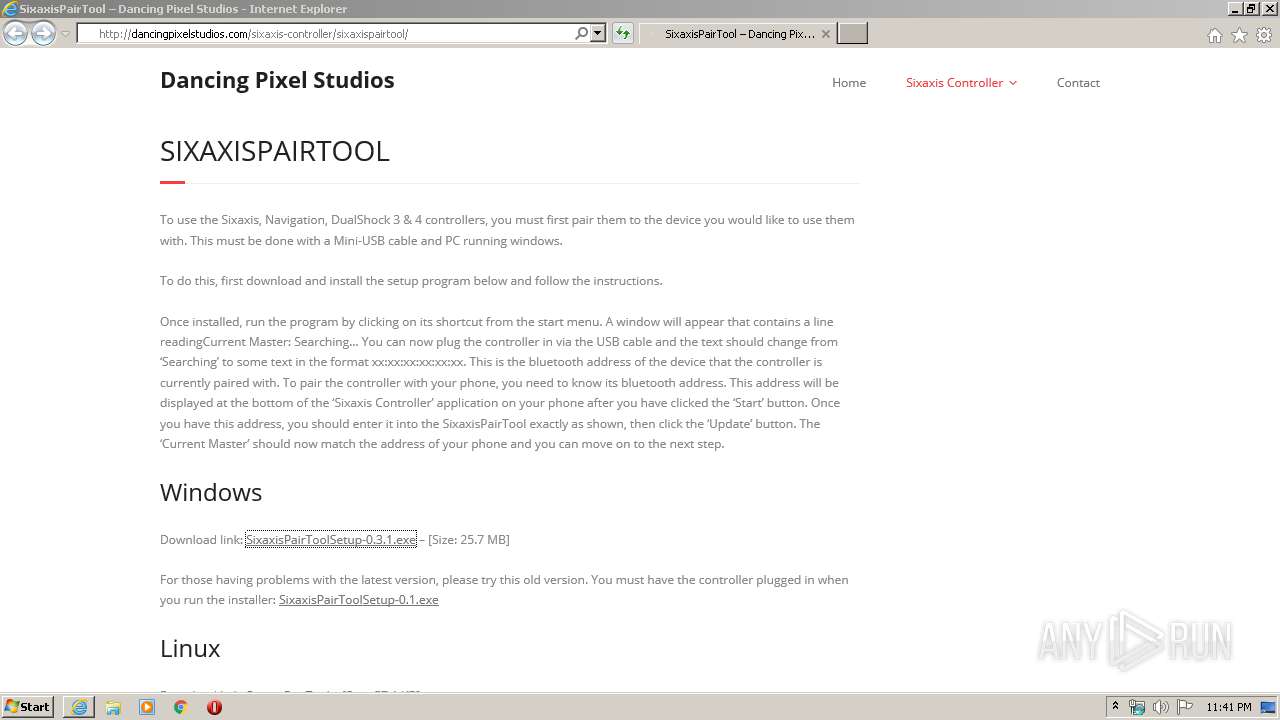Open the Action Center flag icon
Screen dimensions: 1280x720
pos(1184,707)
